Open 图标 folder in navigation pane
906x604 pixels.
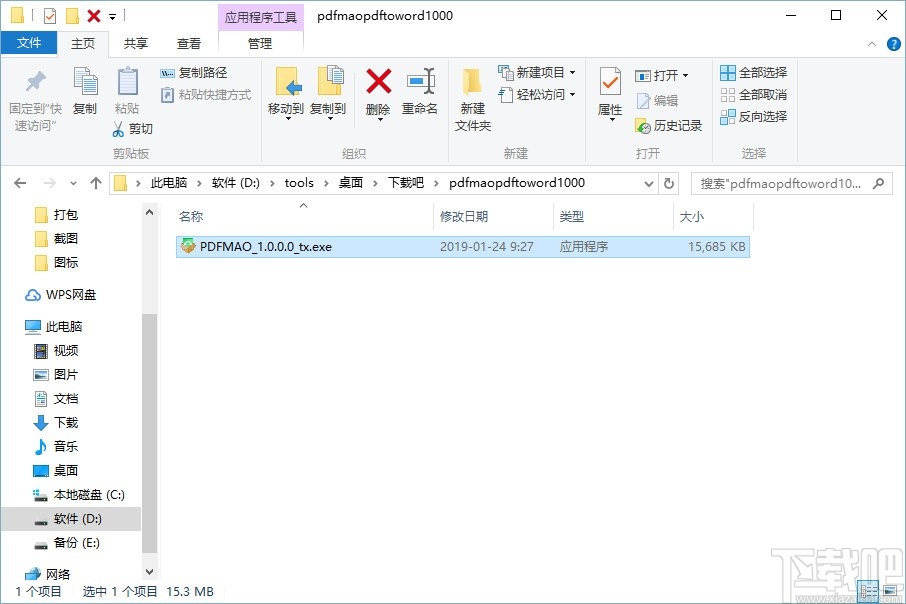click(x=58, y=263)
